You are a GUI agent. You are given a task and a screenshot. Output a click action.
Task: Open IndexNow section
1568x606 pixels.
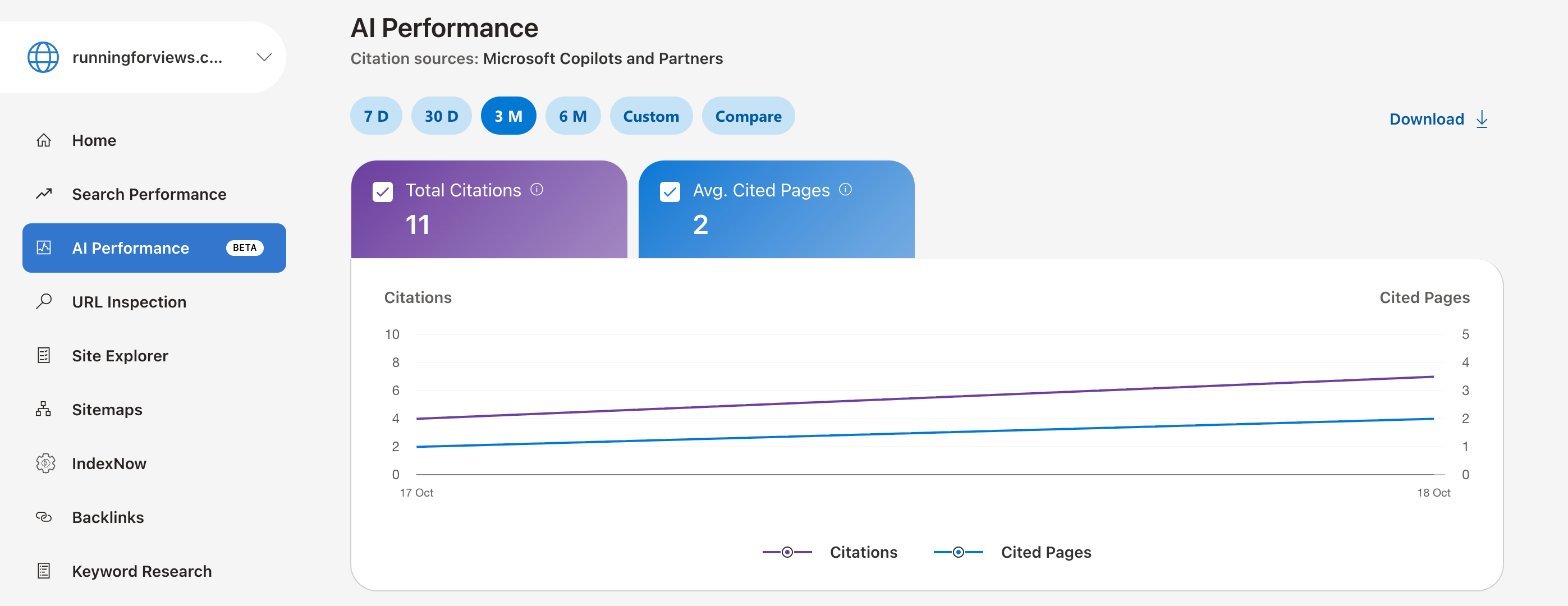click(x=109, y=464)
